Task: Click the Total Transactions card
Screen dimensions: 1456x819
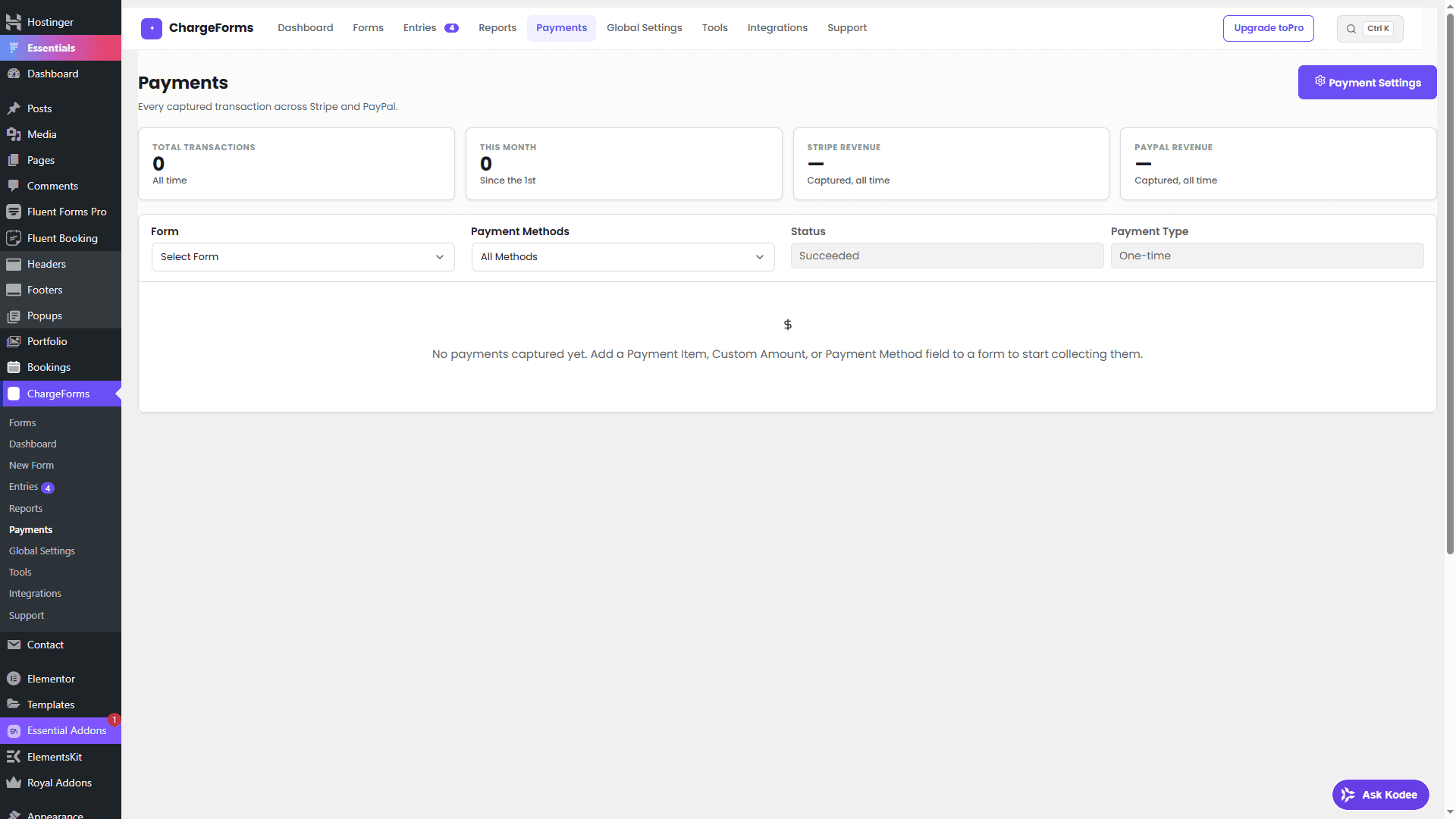Action: 297,164
